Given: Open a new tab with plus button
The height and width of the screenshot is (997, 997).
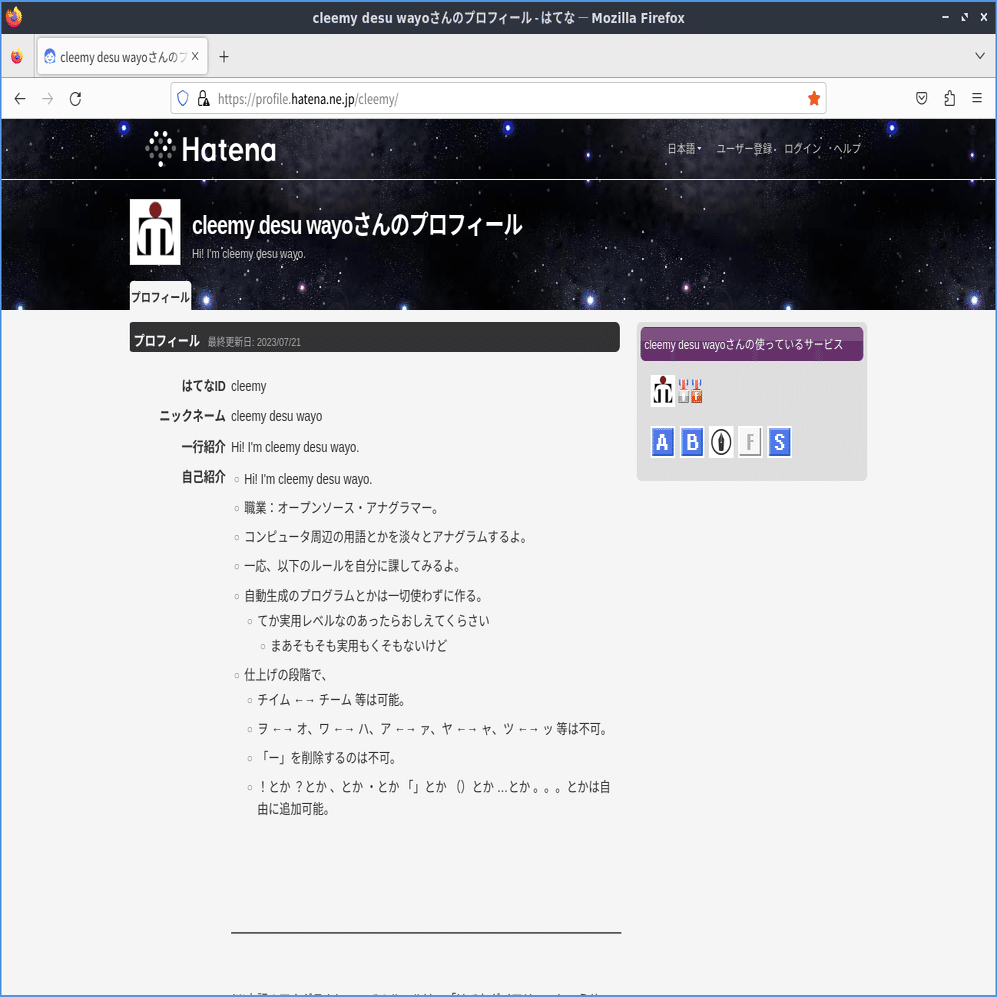Looking at the screenshot, I should (224, 57).
